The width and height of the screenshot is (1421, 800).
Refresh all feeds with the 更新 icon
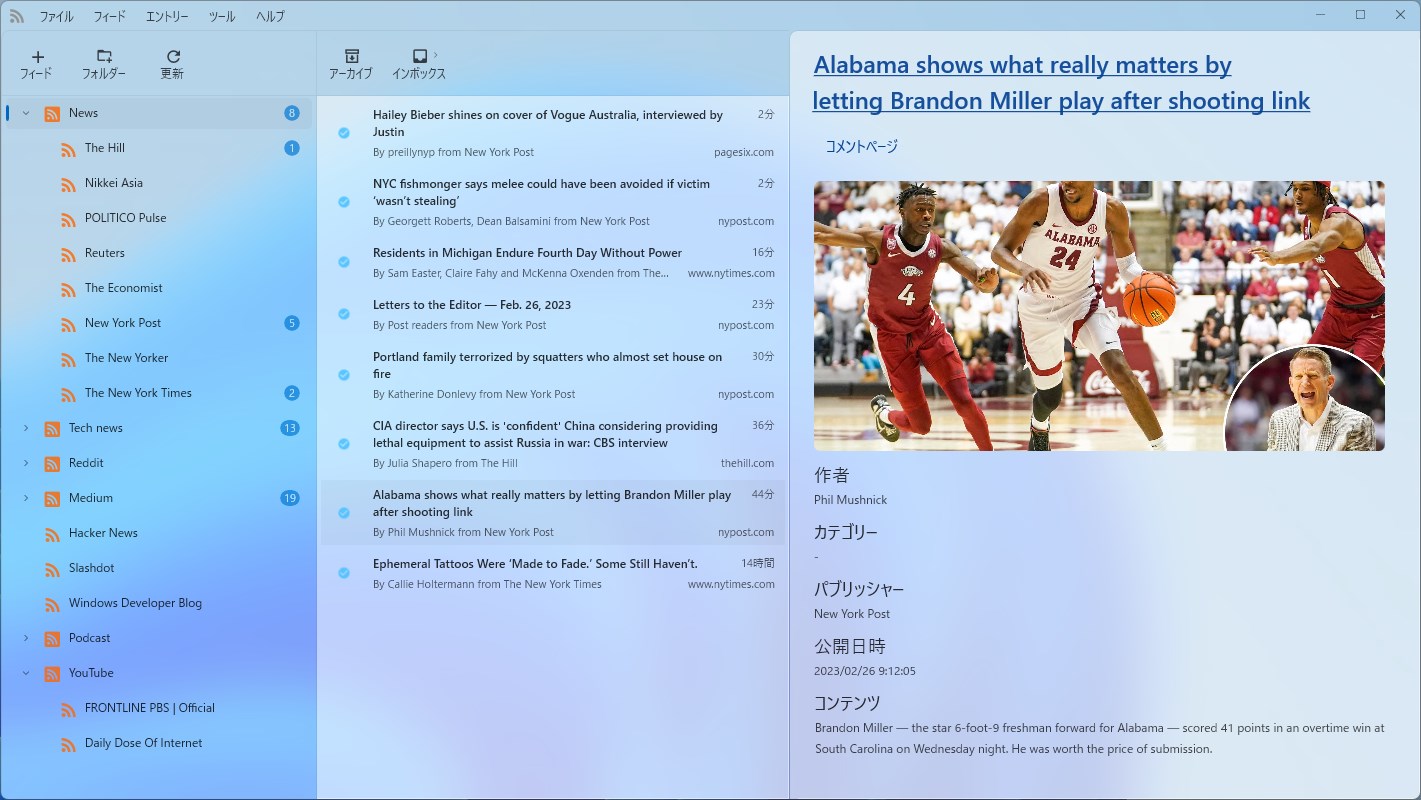pyautogui.click(x=170, y=57)
